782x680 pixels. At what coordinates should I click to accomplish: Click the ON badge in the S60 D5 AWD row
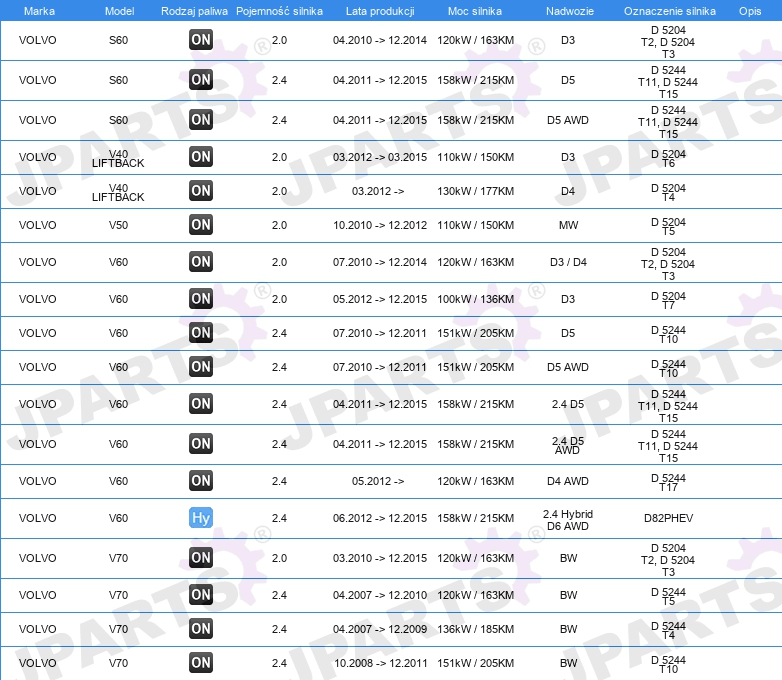tap(201, 120)
